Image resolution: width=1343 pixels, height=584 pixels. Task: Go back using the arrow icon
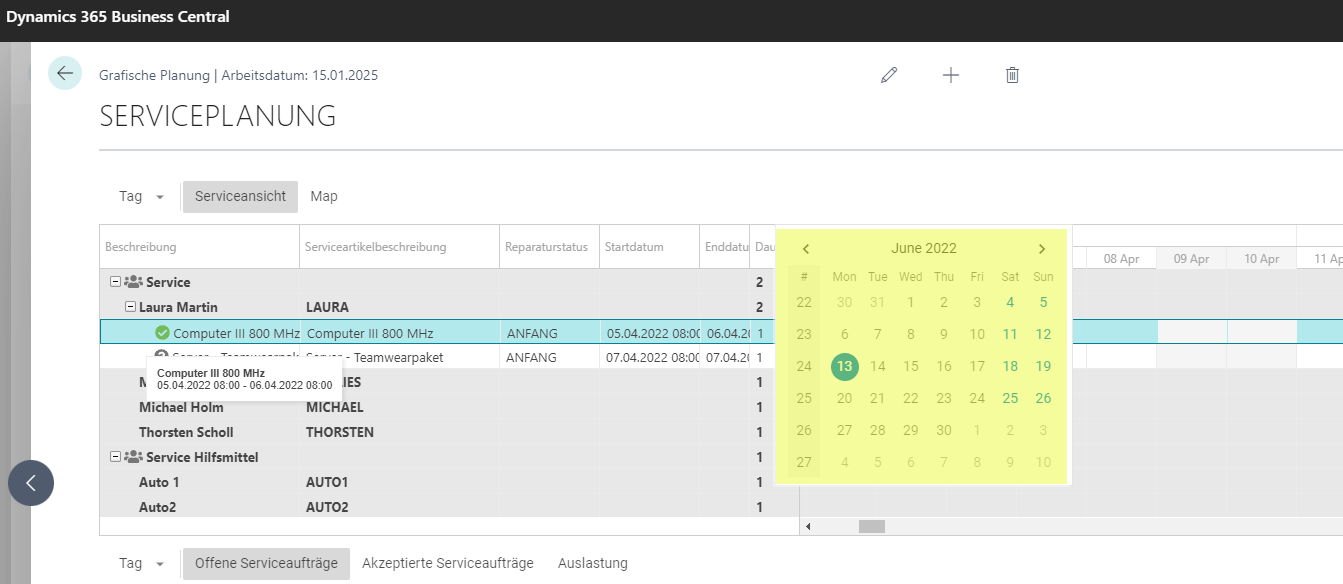65,73
